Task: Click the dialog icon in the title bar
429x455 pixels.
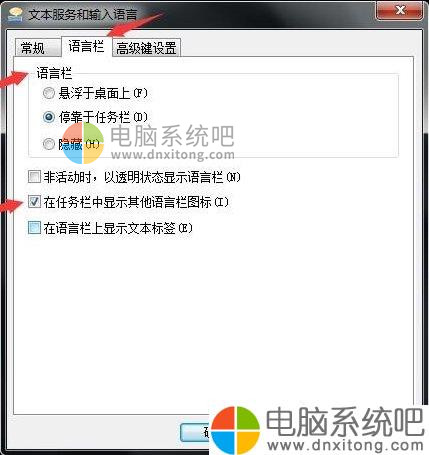Action: pos(15,14)
